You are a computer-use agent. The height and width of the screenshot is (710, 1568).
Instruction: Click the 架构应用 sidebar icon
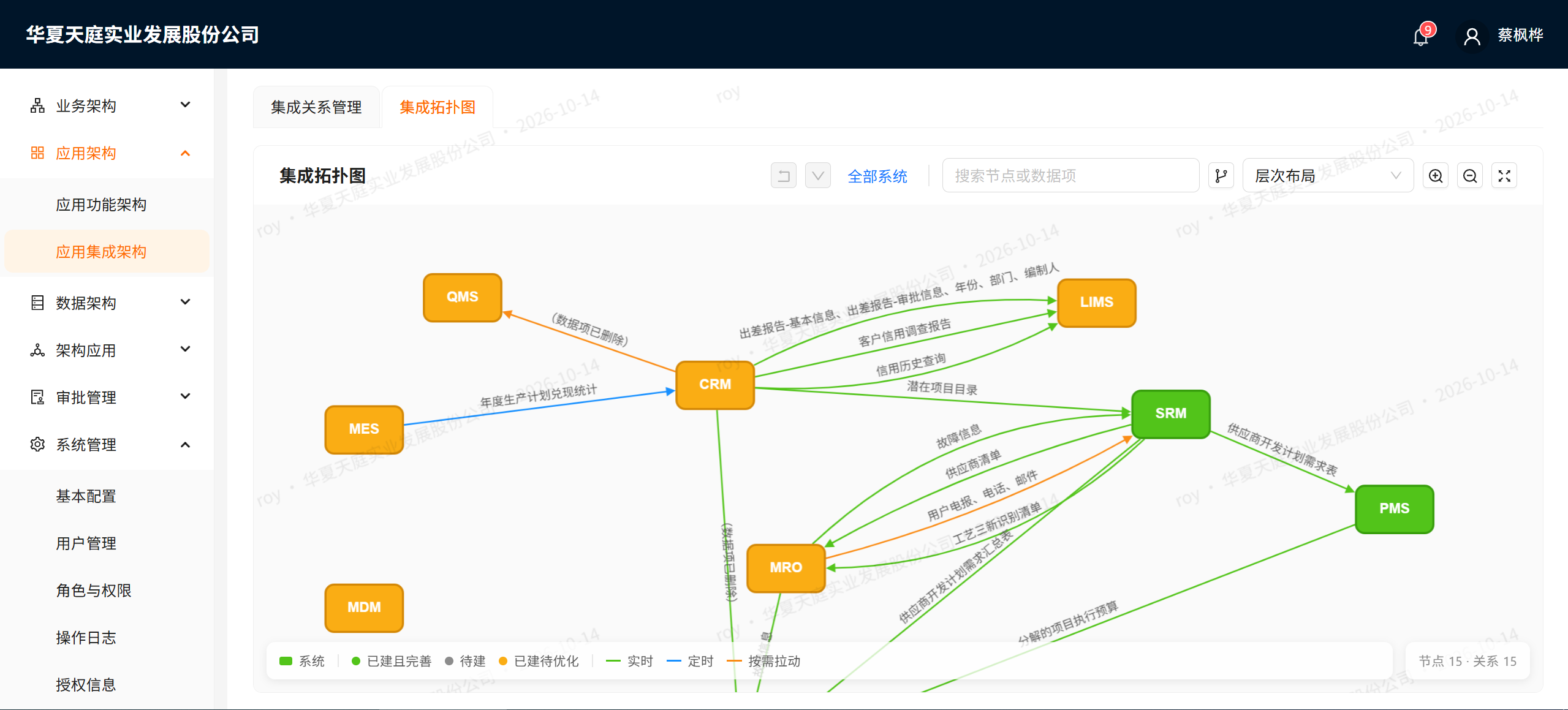click(x=37, y=350)
